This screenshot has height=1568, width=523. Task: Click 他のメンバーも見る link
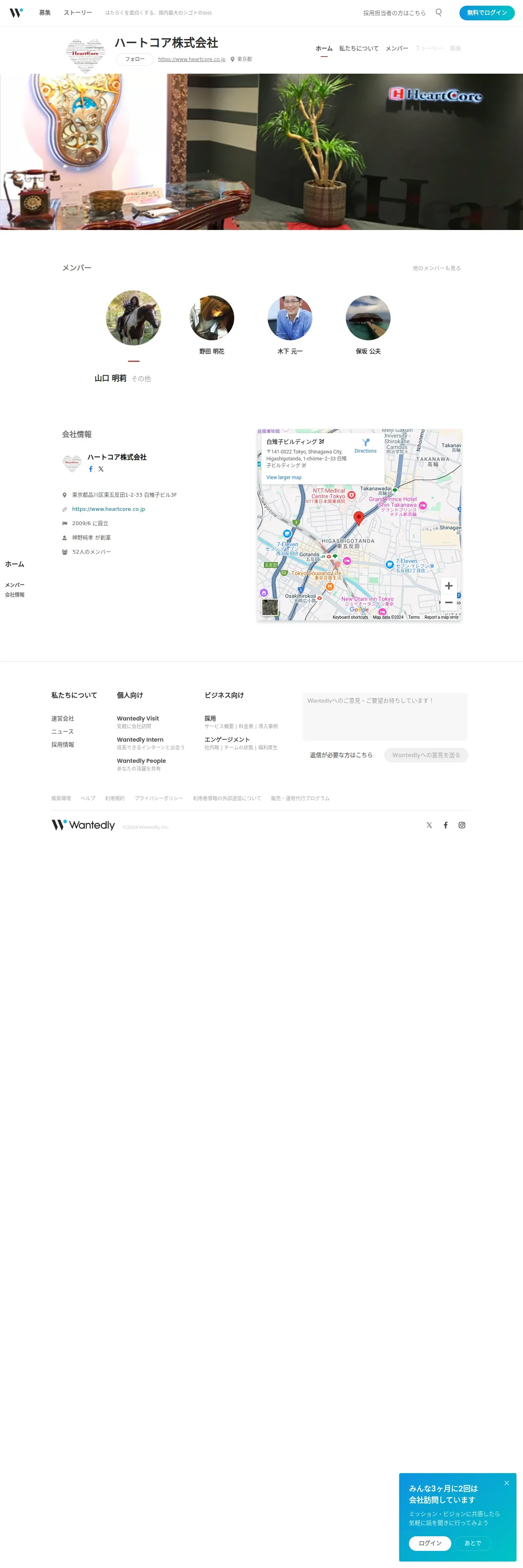tap(437, 268)
